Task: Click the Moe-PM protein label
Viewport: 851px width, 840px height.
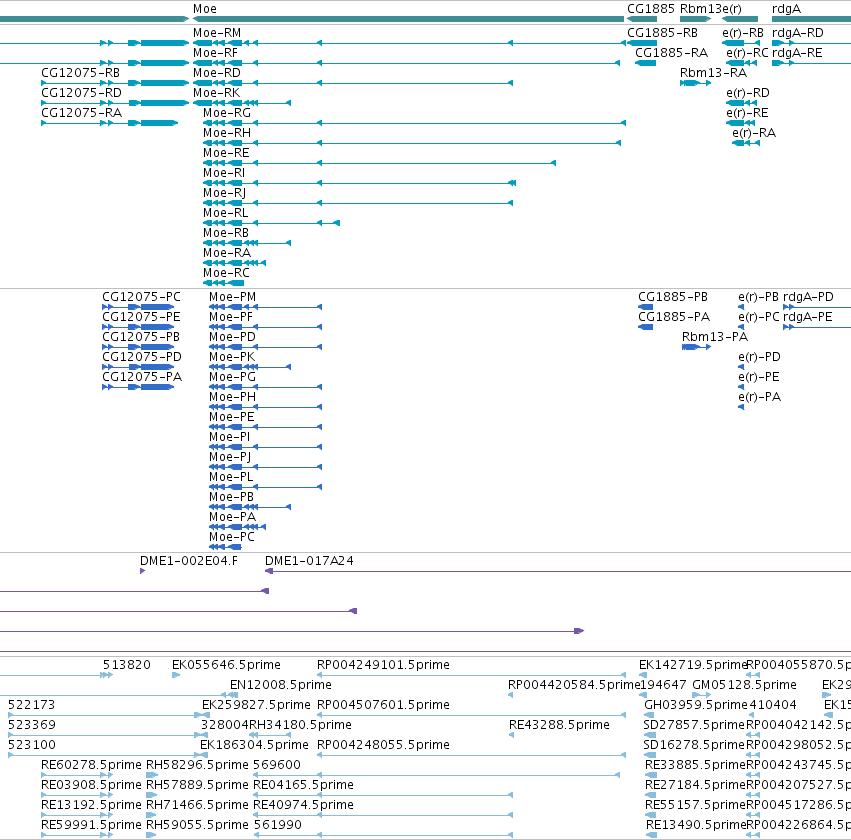Action: click(232, 297)
